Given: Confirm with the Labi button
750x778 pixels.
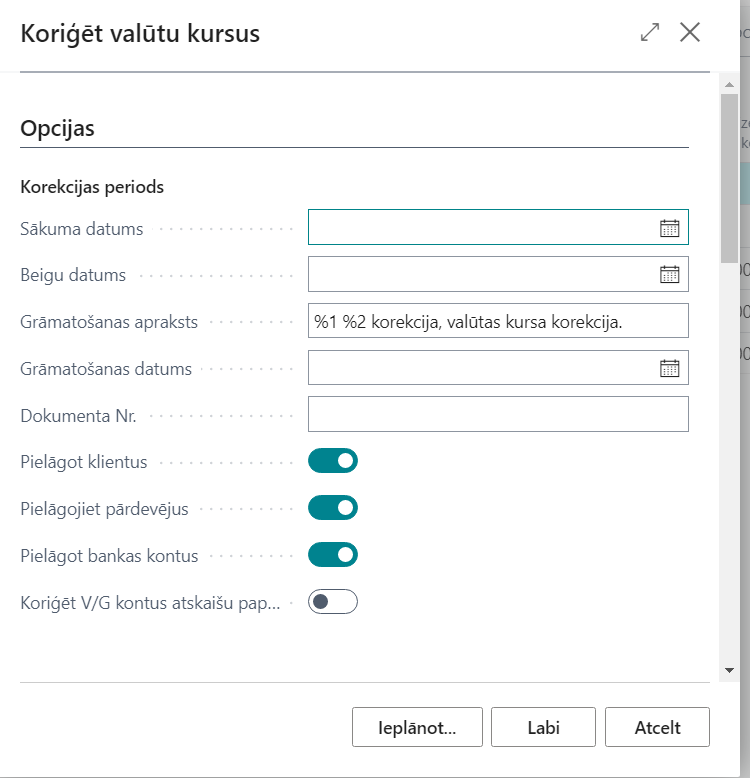Looking at the screenshot, I should (x=543, y=727).
